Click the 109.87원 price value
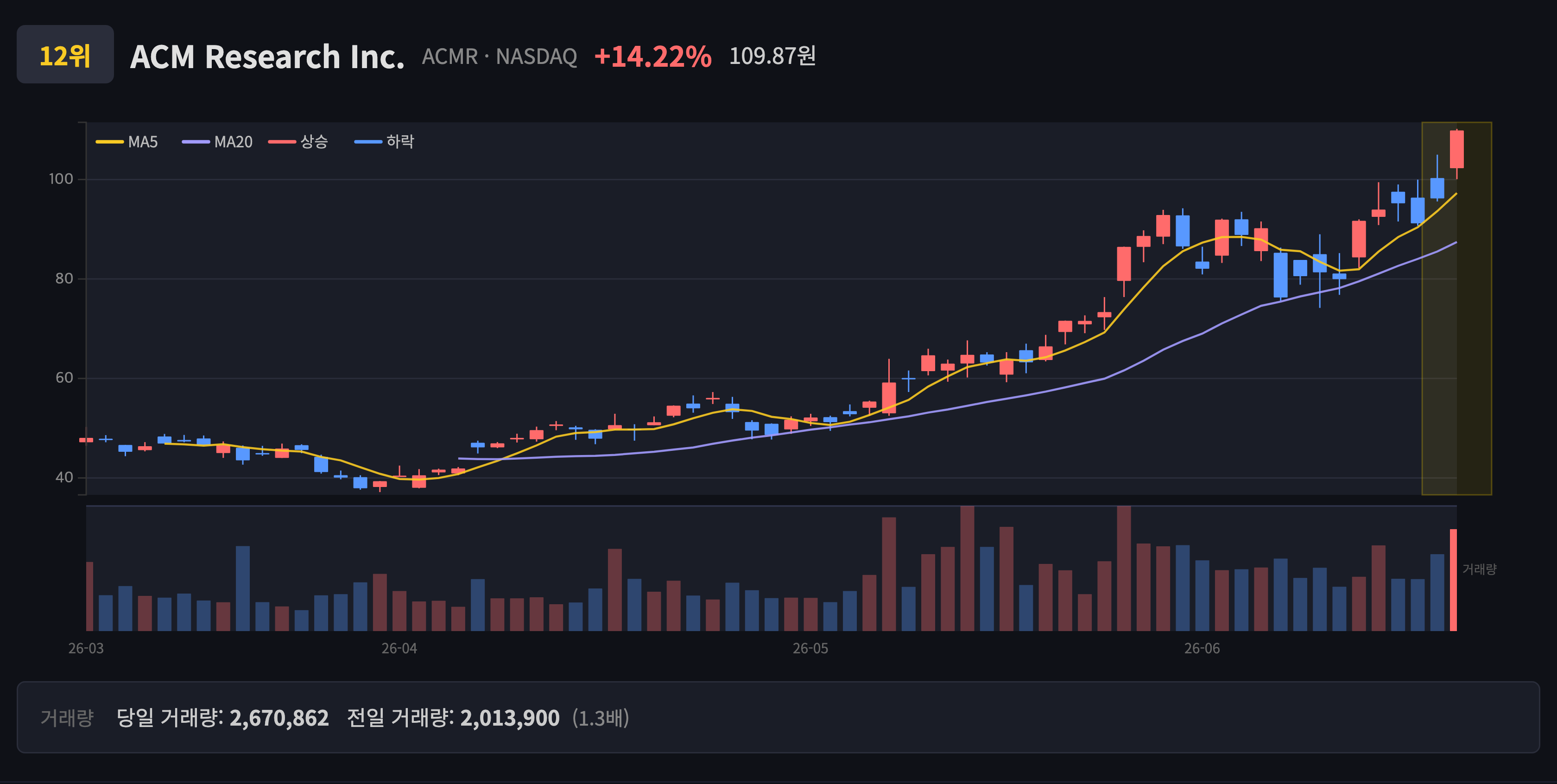 772,56
